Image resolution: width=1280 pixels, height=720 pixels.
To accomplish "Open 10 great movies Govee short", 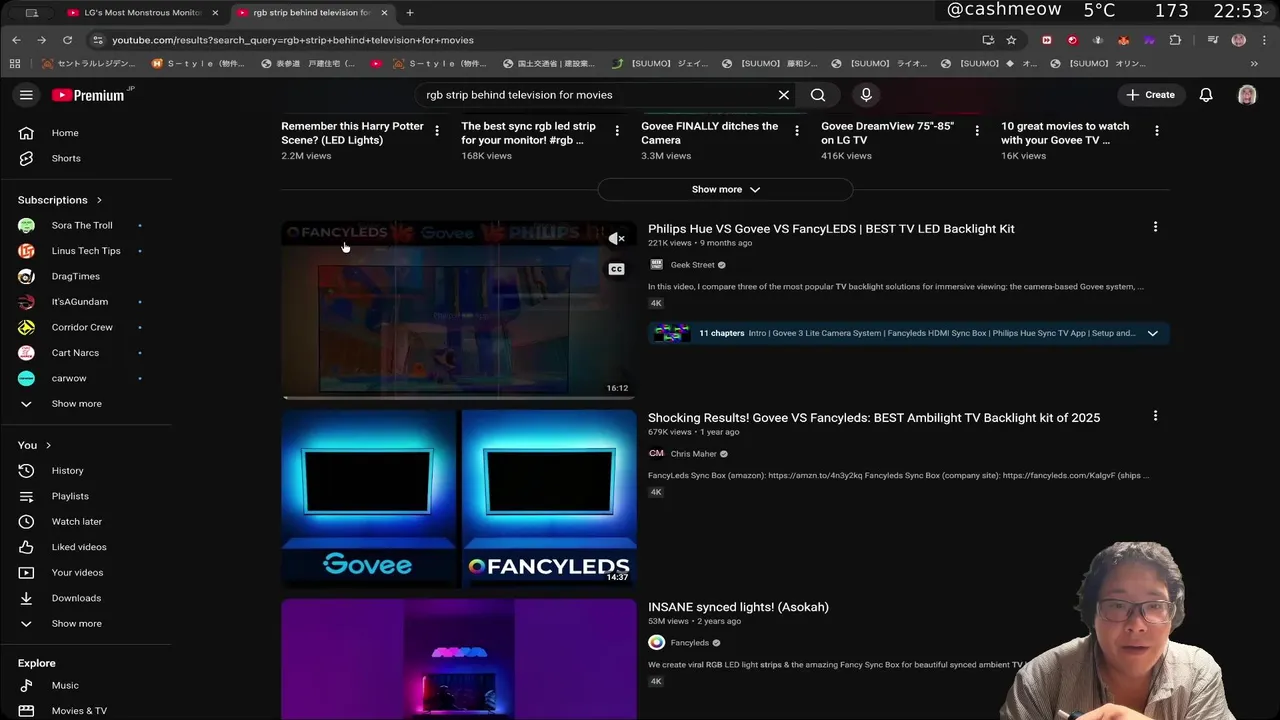I will click(x=1065, y=133).
